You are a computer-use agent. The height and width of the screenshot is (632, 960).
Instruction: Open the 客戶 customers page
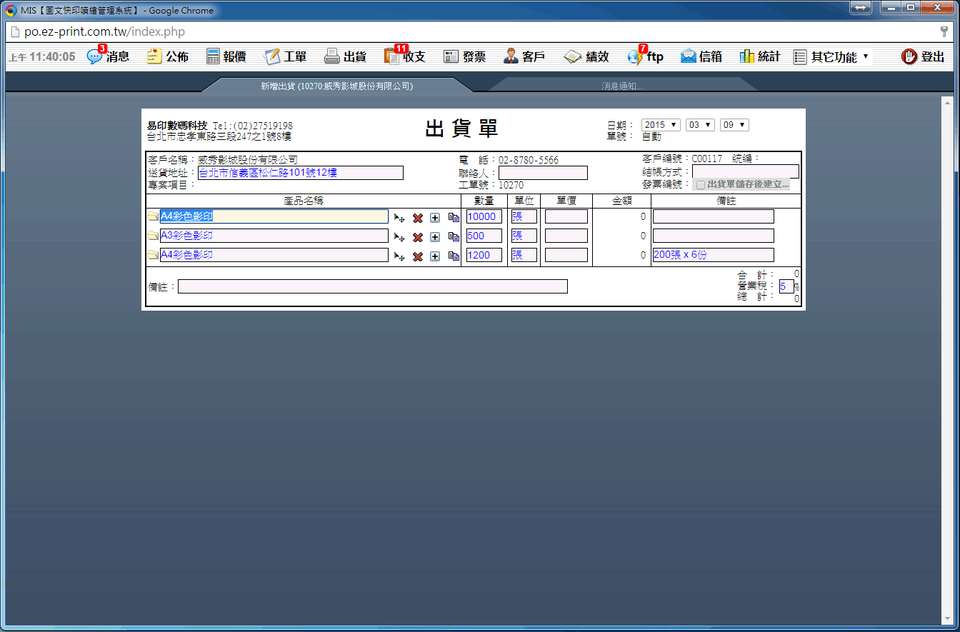coord(524,57)
